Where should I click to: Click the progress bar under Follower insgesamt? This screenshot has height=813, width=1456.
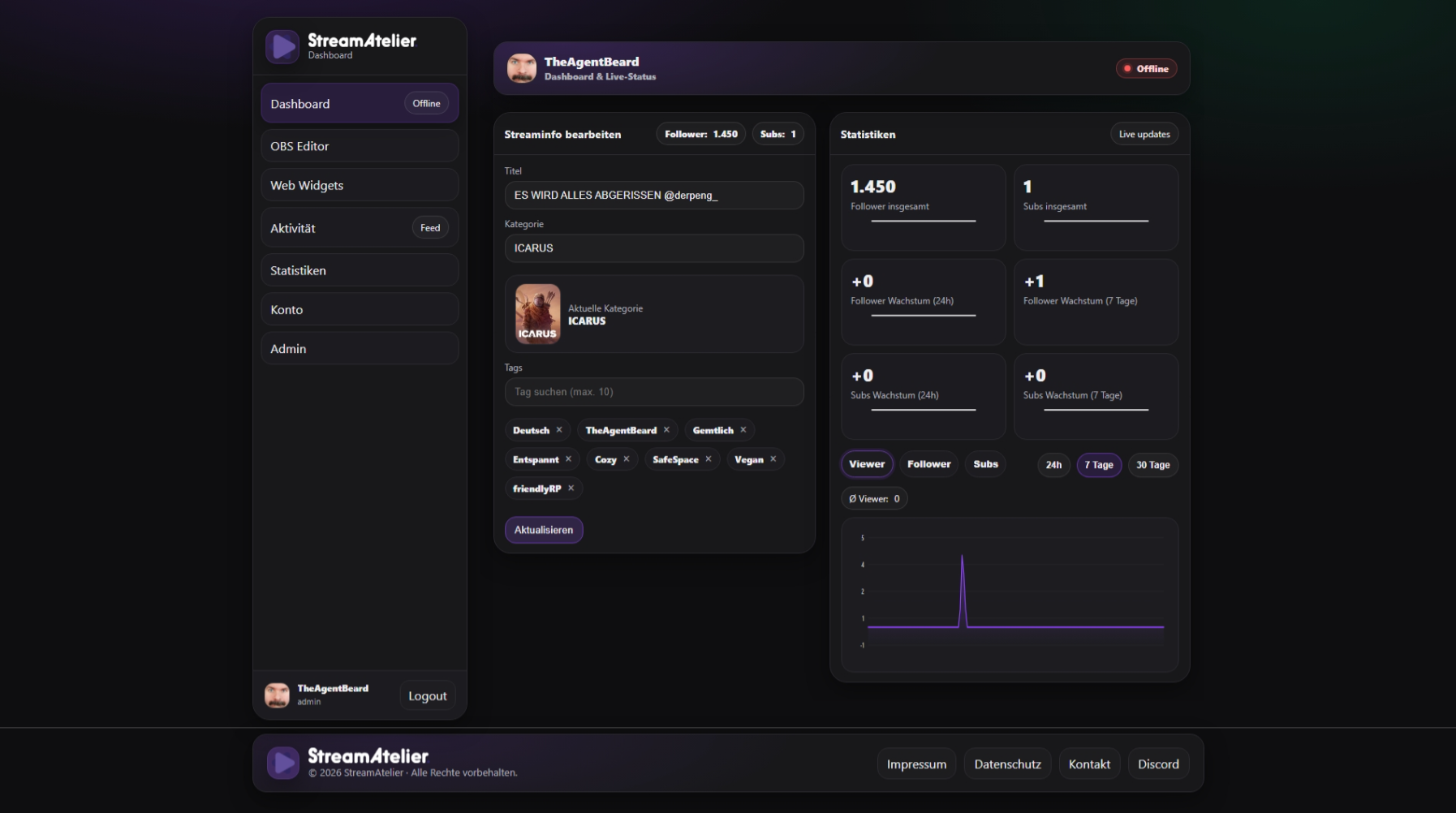(x=923, y=219)
